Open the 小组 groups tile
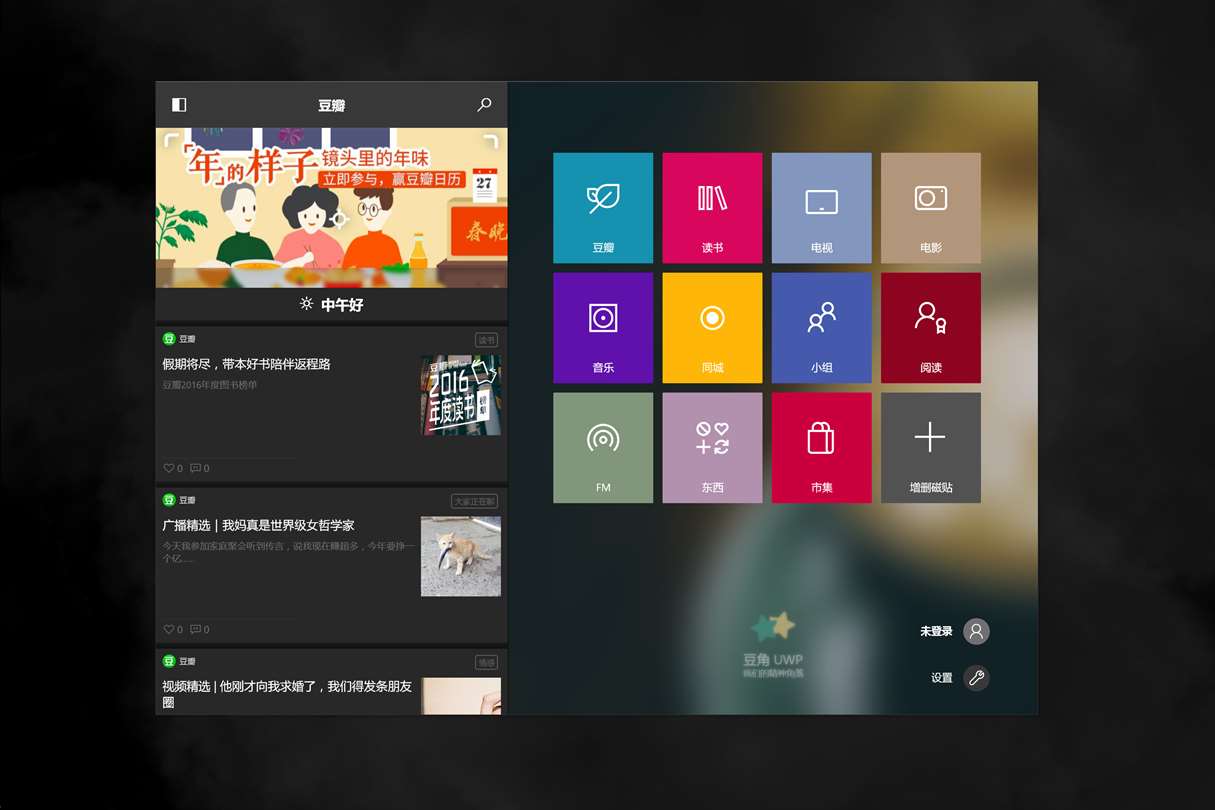 pos(822,328)
